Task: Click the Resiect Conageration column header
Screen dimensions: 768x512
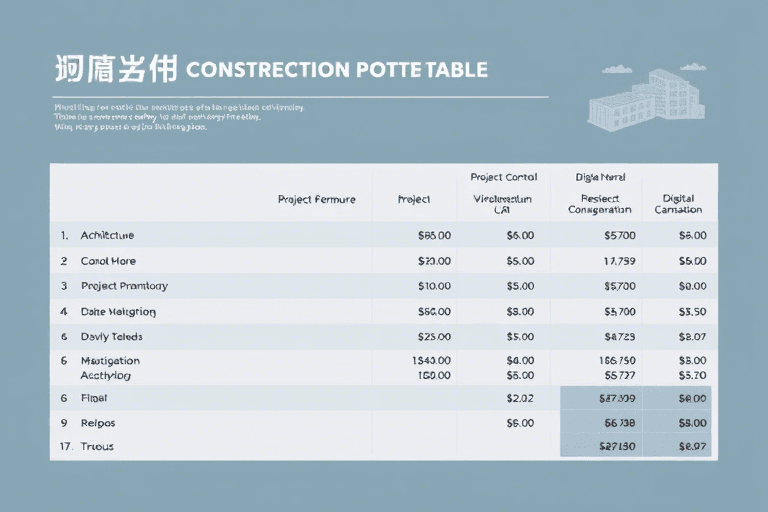Action: click(x=600, y=204)
